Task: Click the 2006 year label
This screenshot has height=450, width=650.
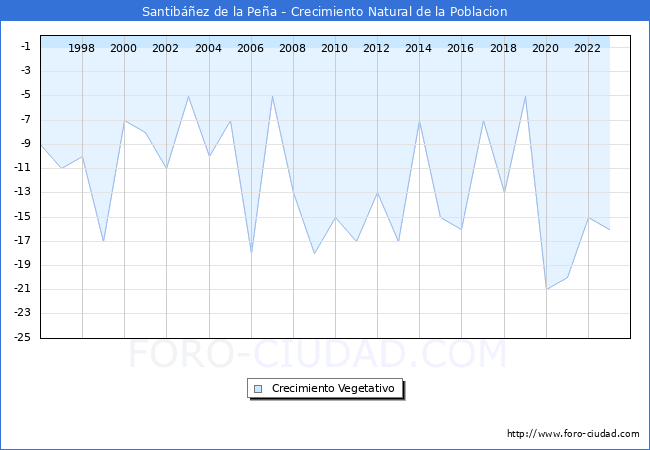Action: coord(250,48)
